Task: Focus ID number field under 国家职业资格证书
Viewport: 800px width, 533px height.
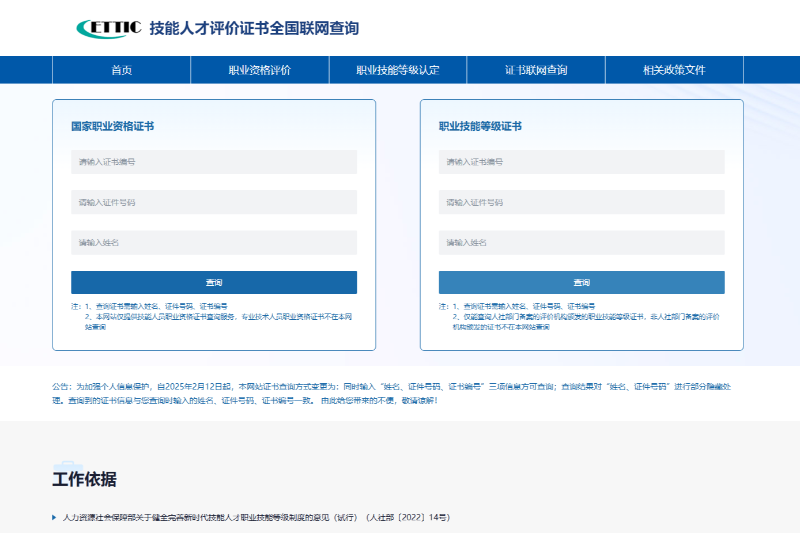Action: tap(214, 202)
